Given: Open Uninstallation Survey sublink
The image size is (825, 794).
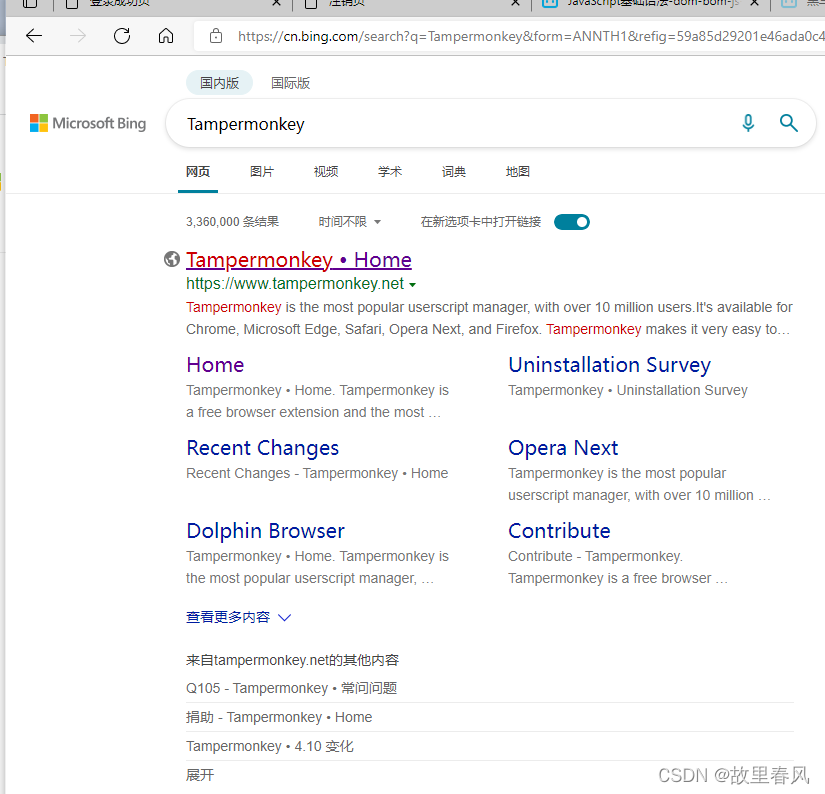Looking at the screenshot, I should click(609, 365).
